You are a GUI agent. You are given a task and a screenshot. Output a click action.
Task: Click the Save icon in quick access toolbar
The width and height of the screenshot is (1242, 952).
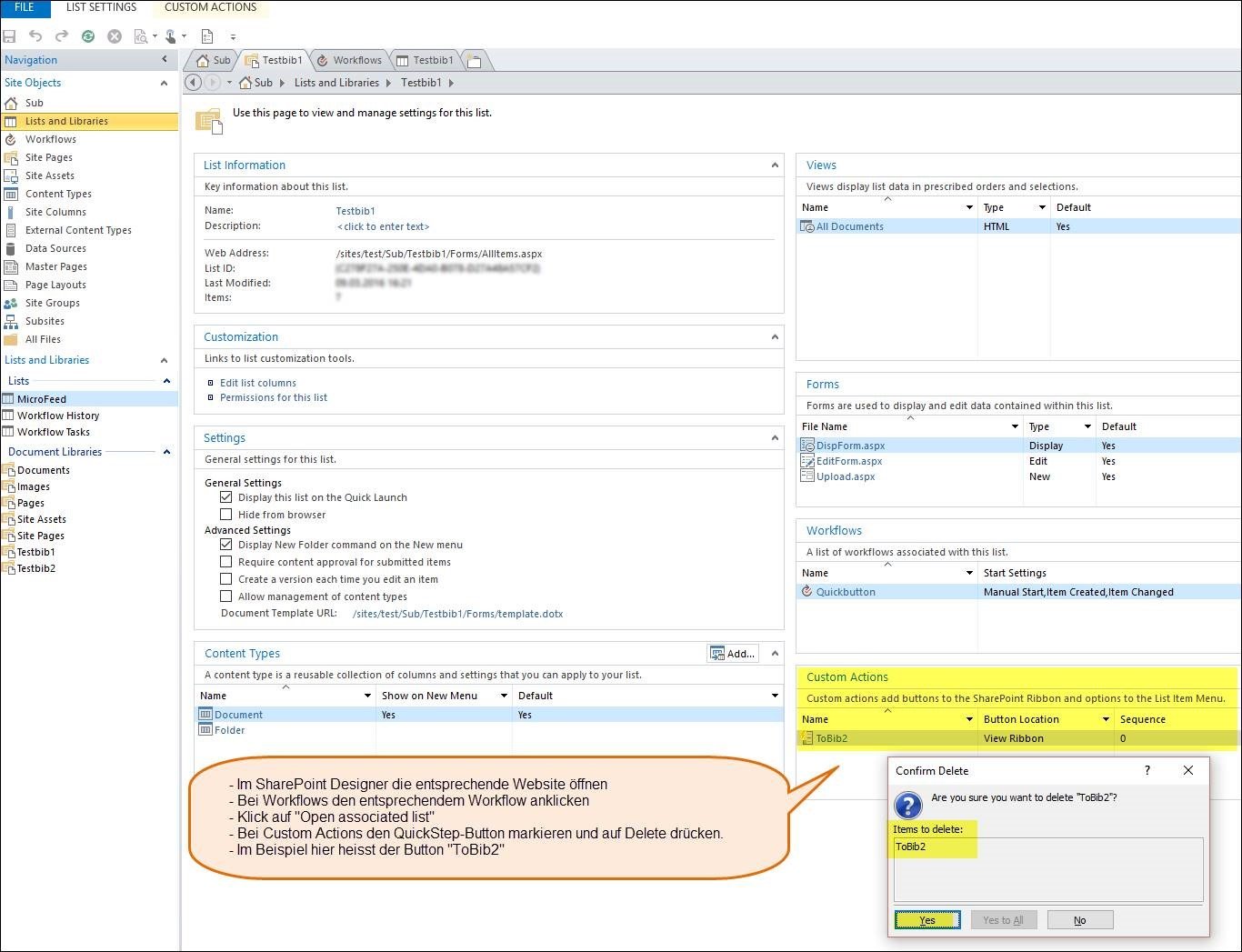tap(10, 36)
